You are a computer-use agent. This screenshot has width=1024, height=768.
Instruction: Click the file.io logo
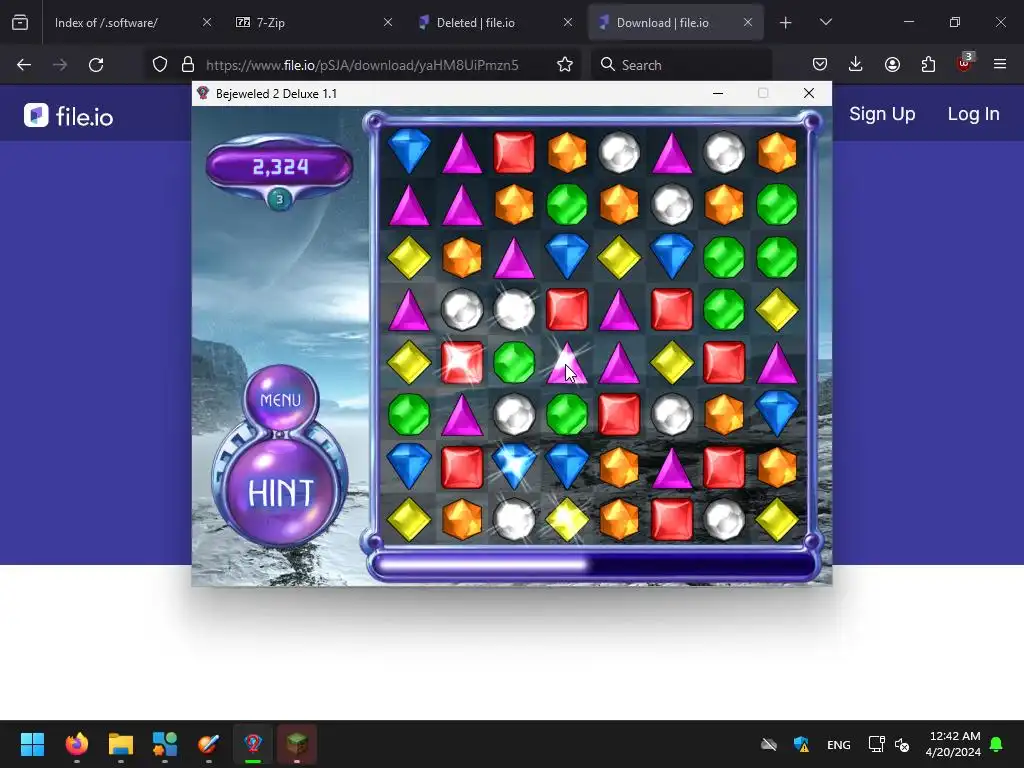(x=69, y=116)
